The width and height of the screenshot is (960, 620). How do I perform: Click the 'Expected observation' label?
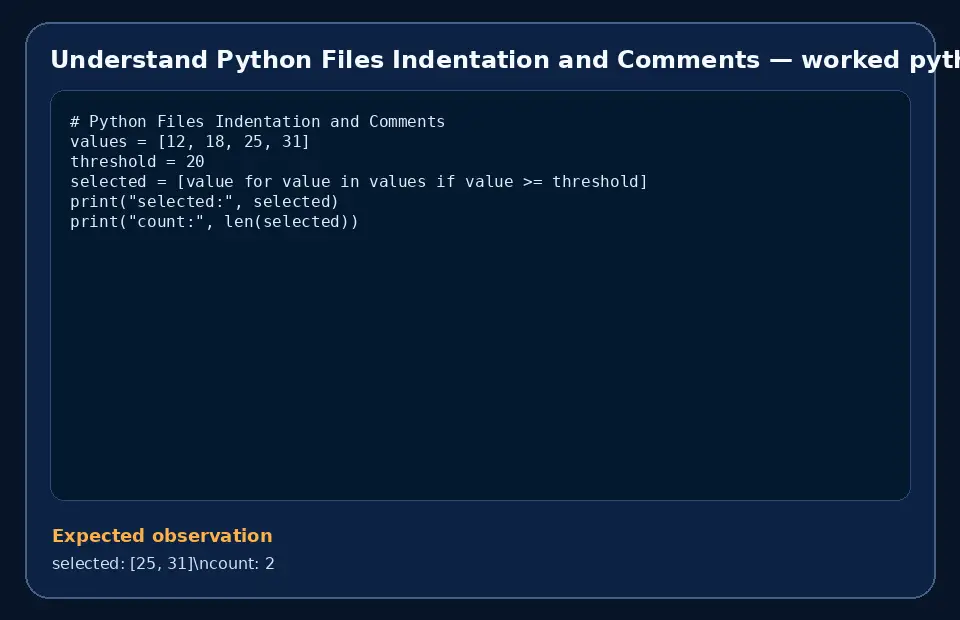tap(162, 536)
